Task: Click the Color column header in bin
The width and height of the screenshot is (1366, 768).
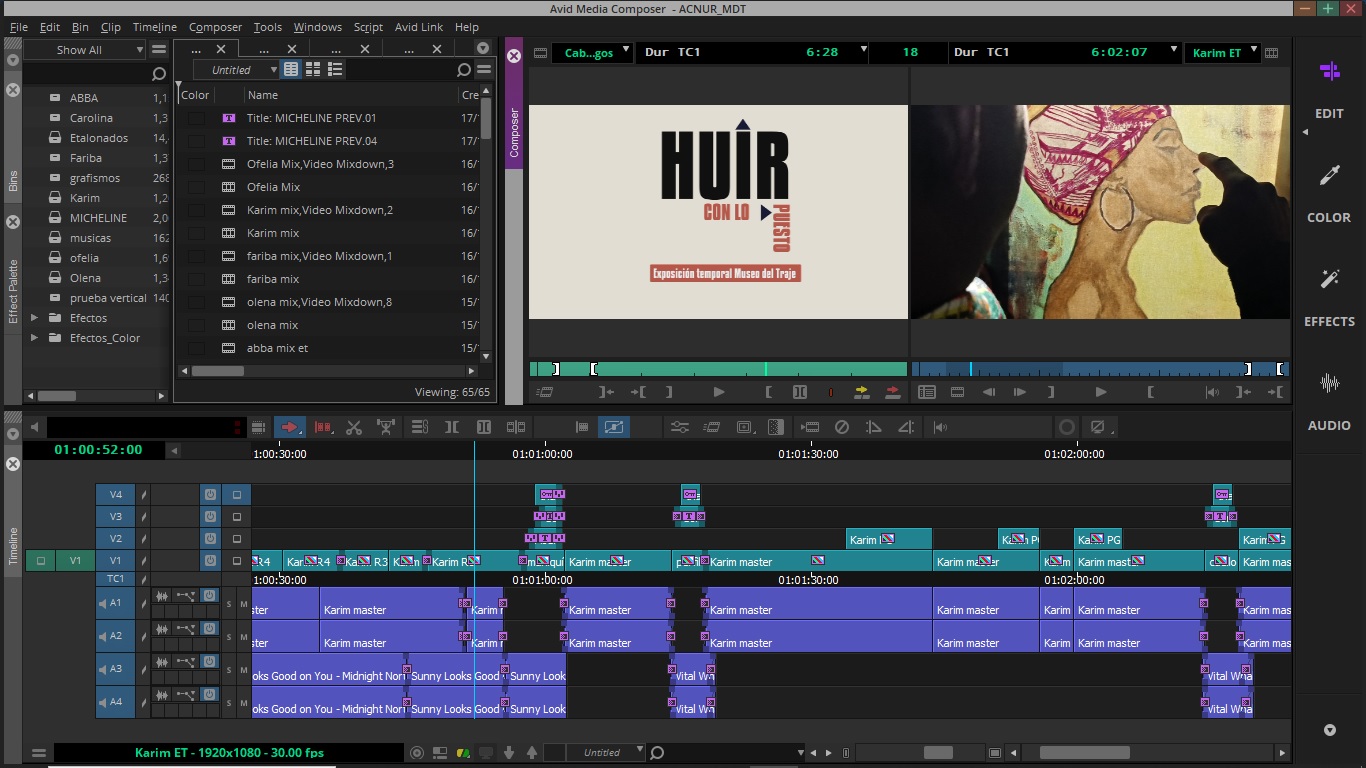Action: pos(196,95)
